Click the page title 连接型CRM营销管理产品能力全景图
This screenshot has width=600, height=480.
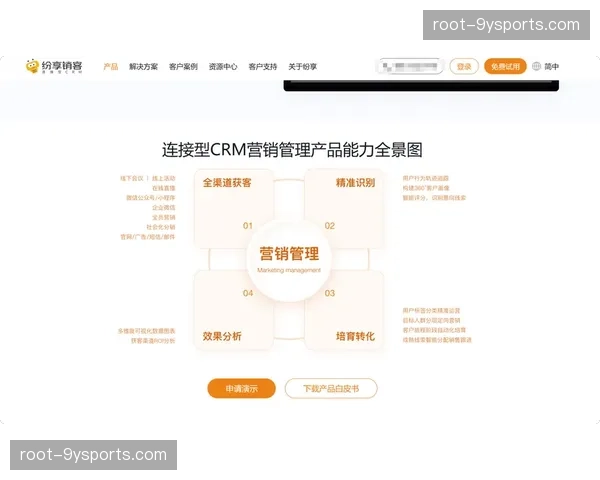tap(292, 150)
